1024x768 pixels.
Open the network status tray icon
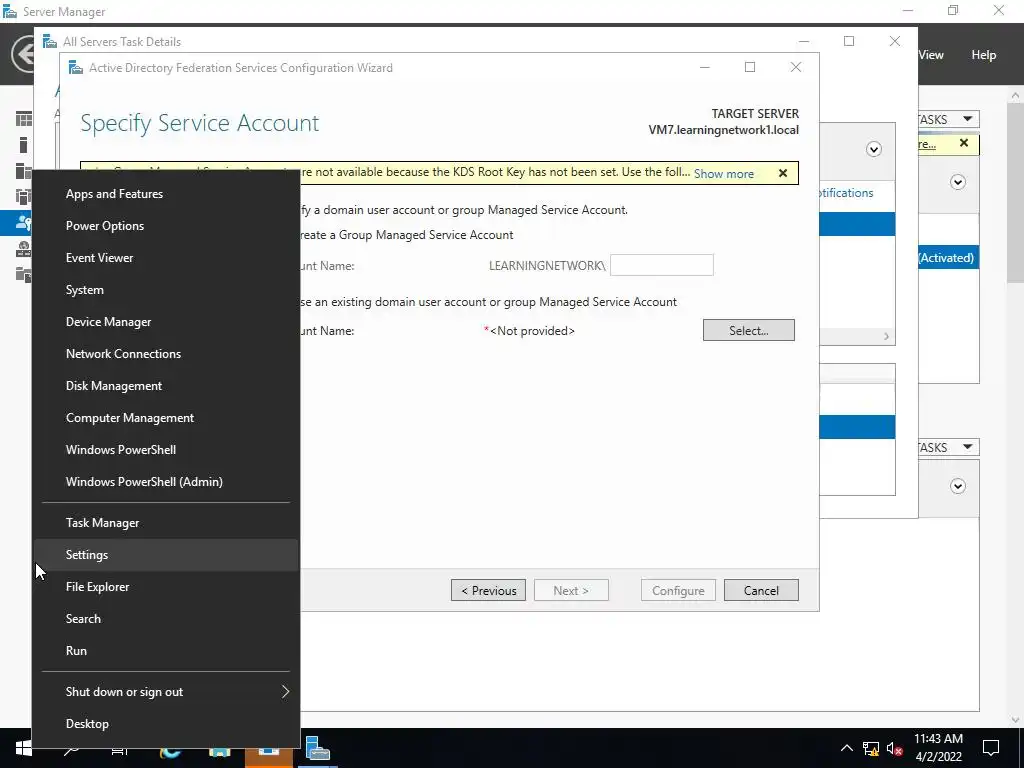click(871, 748)
